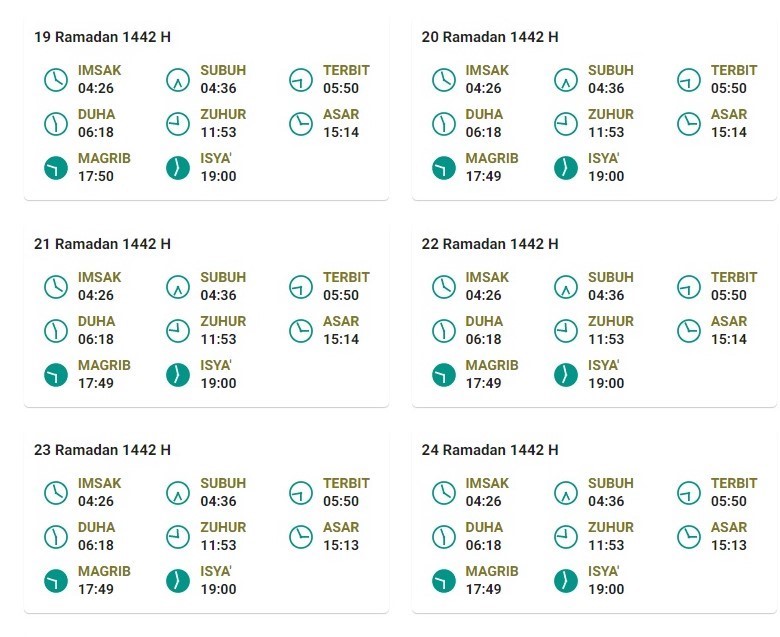Click the 22 Ramadan 1442 H title
The width and height of the screenshot is (780, 637).
coord(490,244)
